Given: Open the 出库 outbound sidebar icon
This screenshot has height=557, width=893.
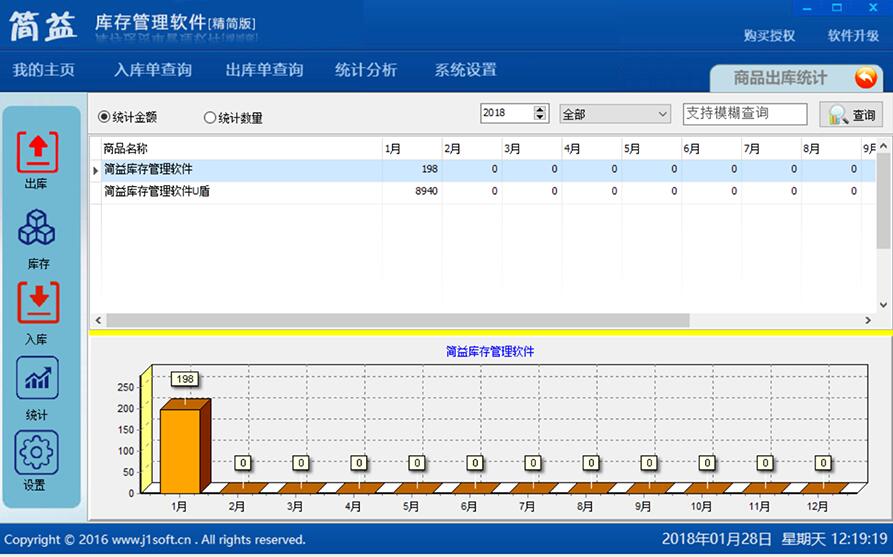Looking at the screenshot, I should (x=37, y=152).
